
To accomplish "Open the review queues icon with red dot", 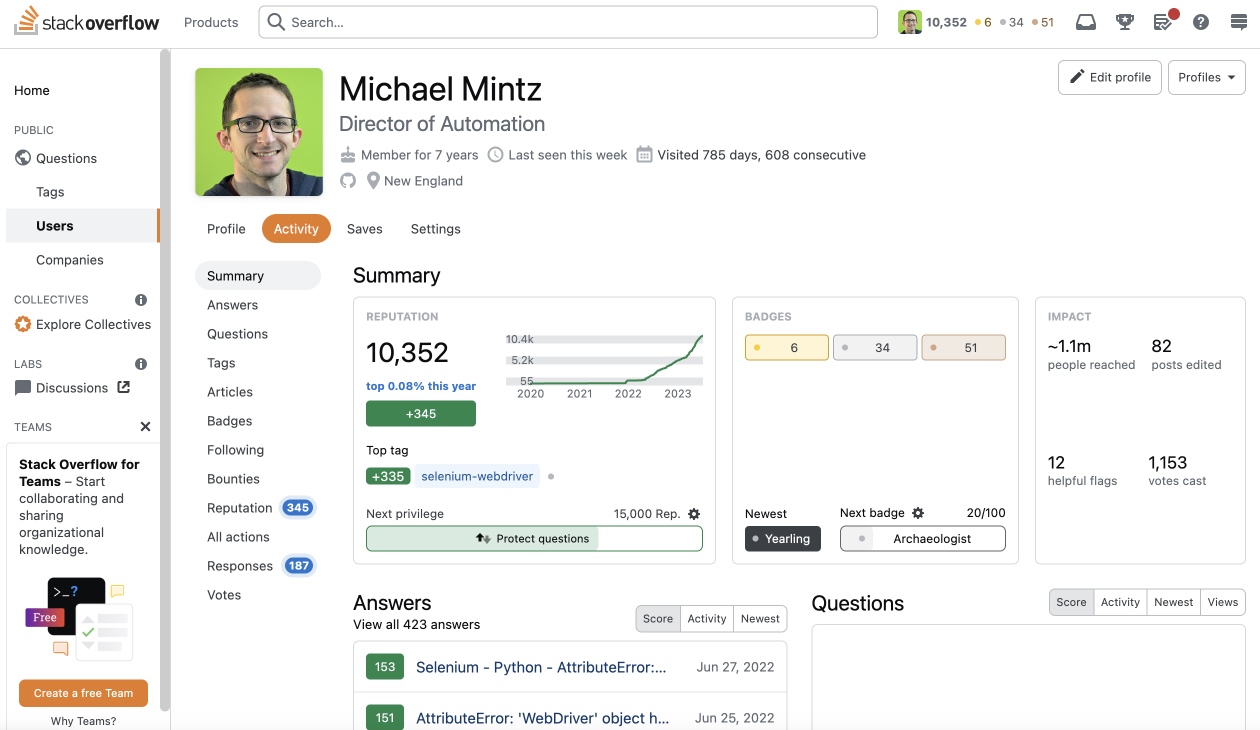I will click(x=1164, y=22).
